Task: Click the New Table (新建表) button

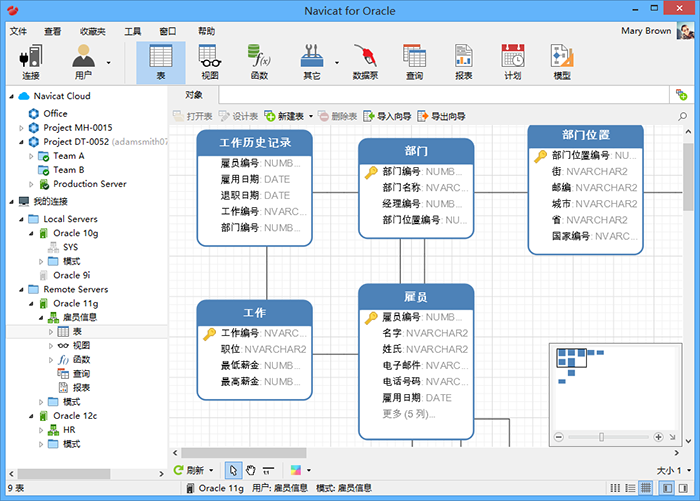Action: [x=284, y=117]
